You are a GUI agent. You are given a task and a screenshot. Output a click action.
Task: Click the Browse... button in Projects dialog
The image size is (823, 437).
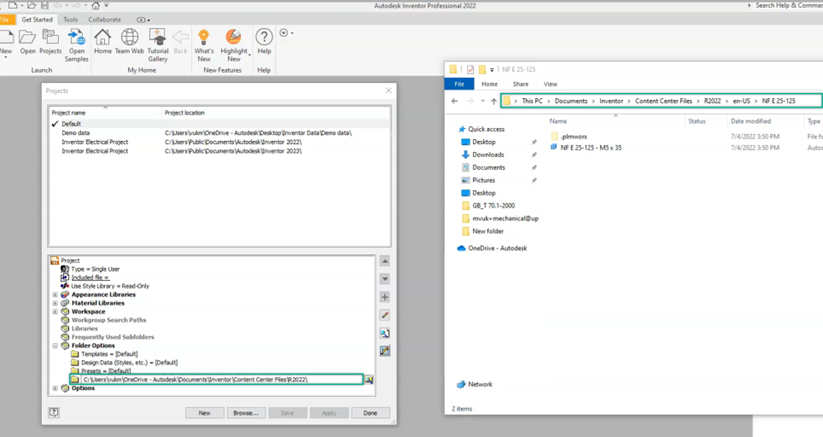point(246,413)
